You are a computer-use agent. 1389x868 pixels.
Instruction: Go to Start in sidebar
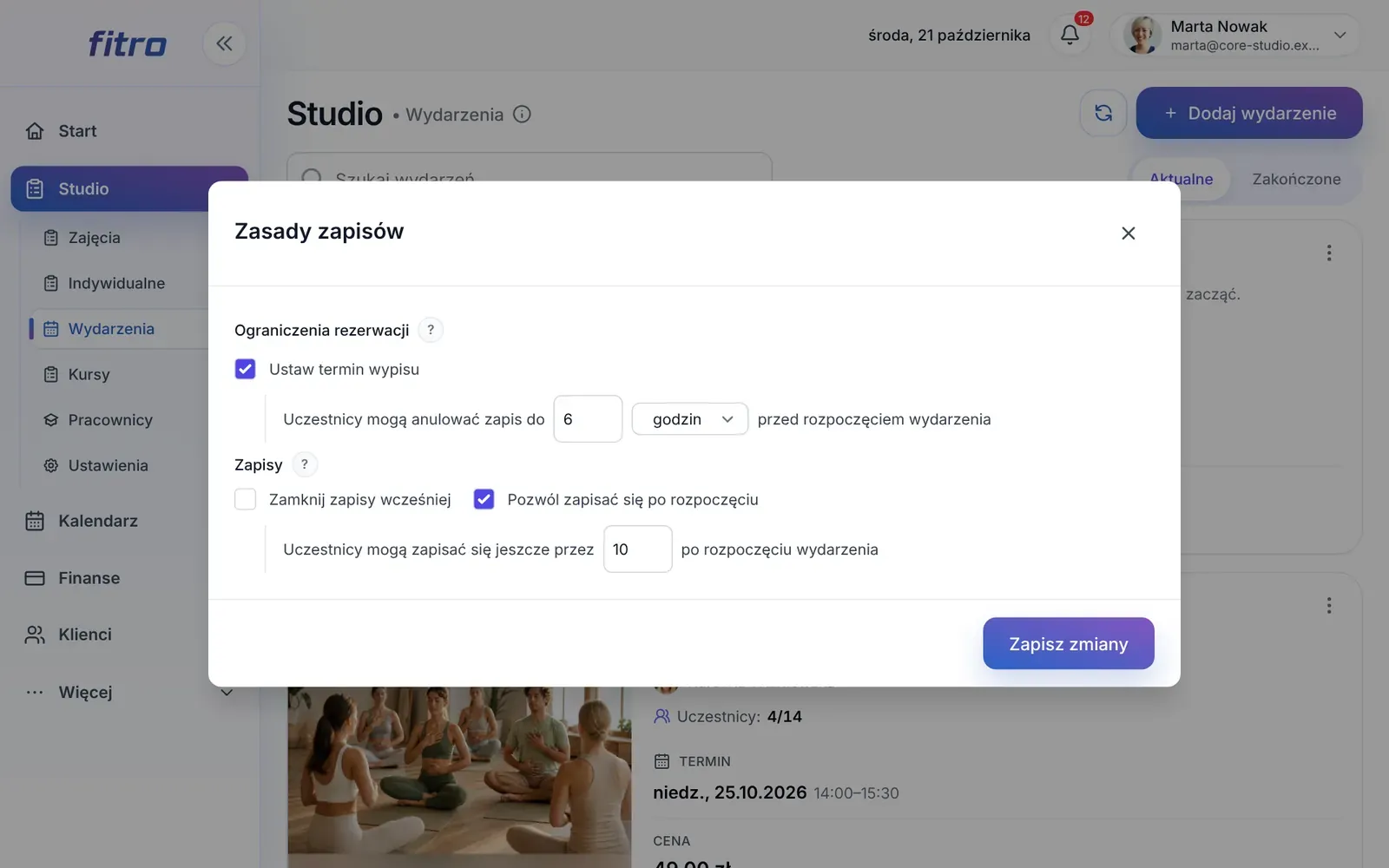[x=77, y=131]
